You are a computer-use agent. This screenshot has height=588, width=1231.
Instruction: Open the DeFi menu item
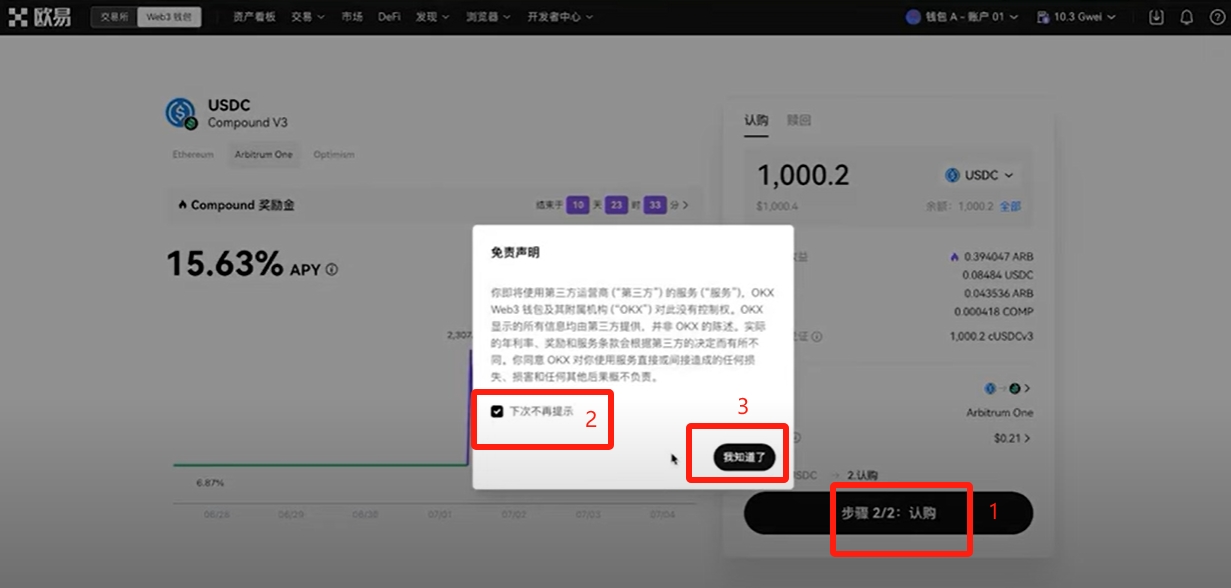pos(389,17)
